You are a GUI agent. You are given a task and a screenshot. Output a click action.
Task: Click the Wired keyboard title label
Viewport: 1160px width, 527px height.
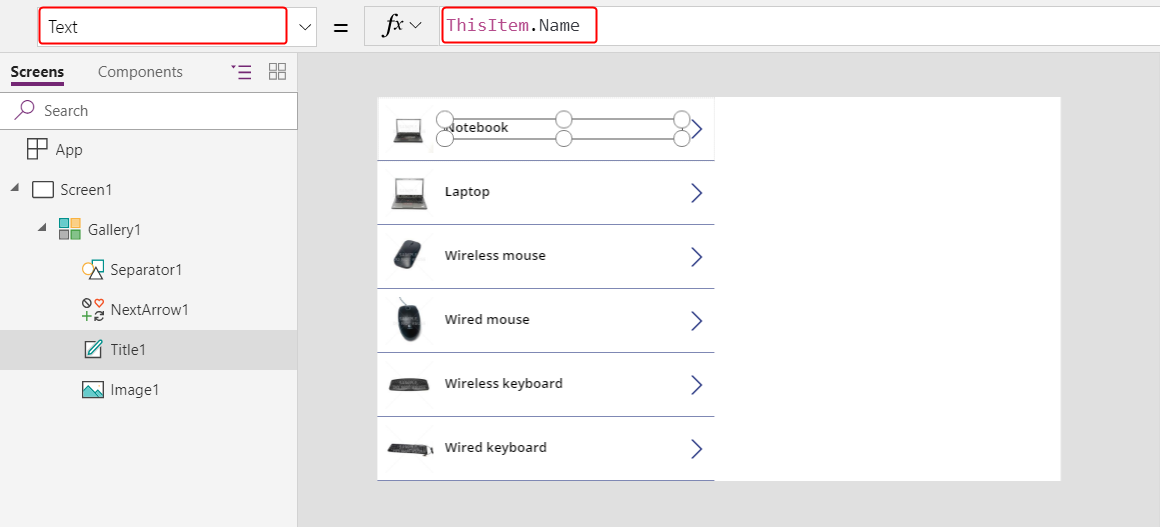(x=496, y=448)
